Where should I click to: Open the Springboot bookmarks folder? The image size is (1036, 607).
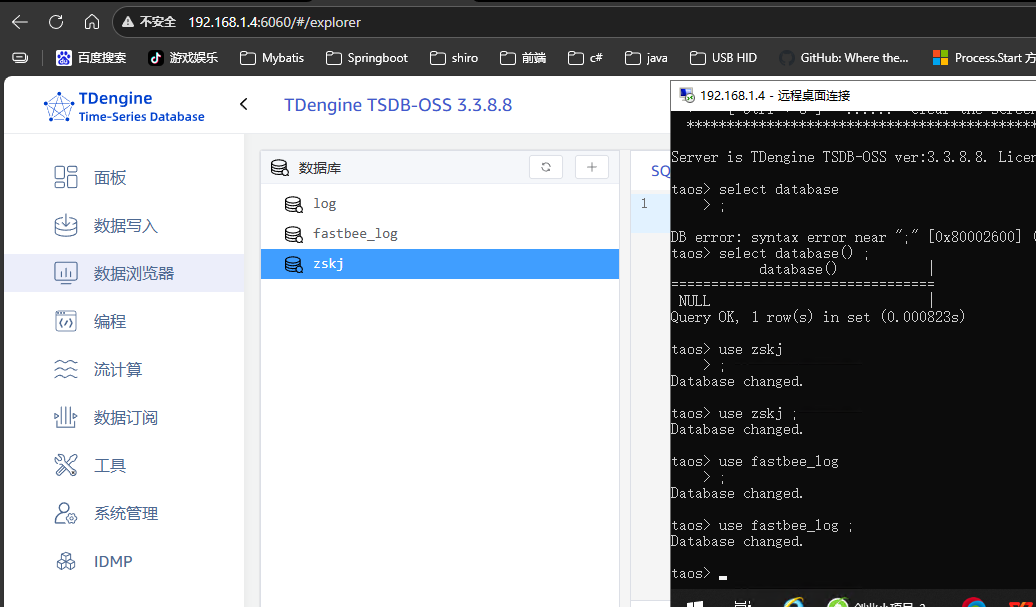pos(366,58)
